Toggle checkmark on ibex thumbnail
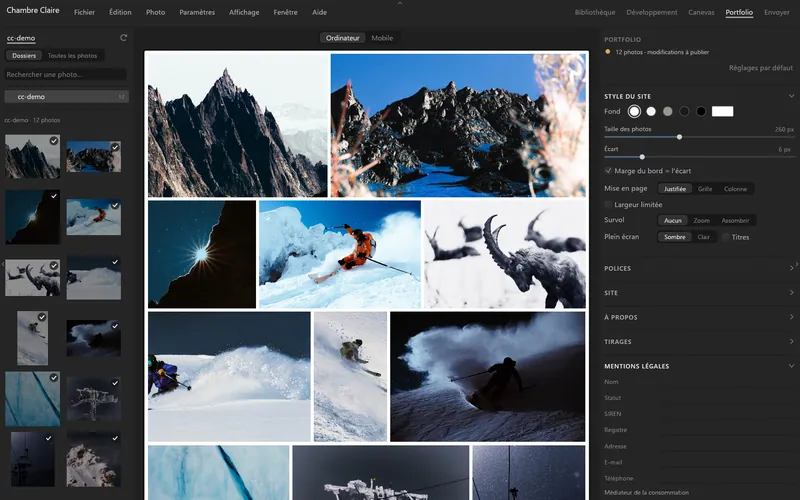 tap(54, 265)
